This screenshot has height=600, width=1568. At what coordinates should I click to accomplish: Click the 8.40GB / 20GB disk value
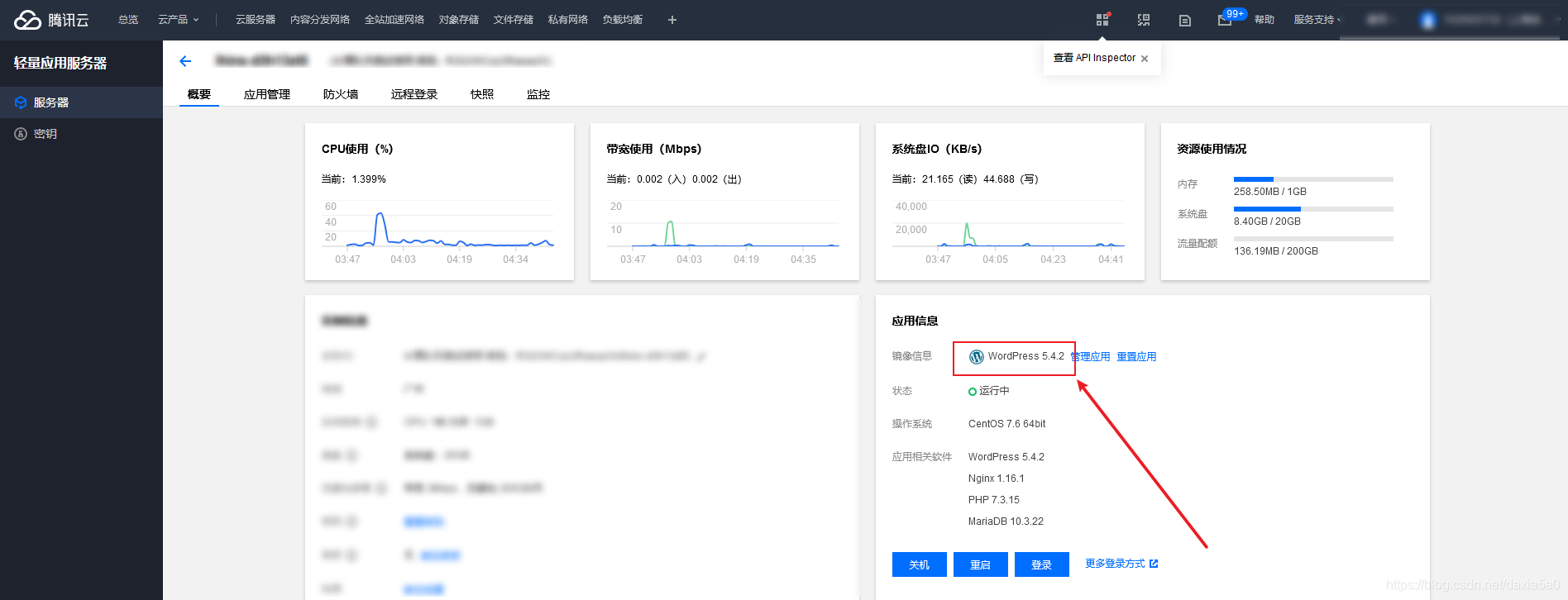click(x=1267, y=221)
